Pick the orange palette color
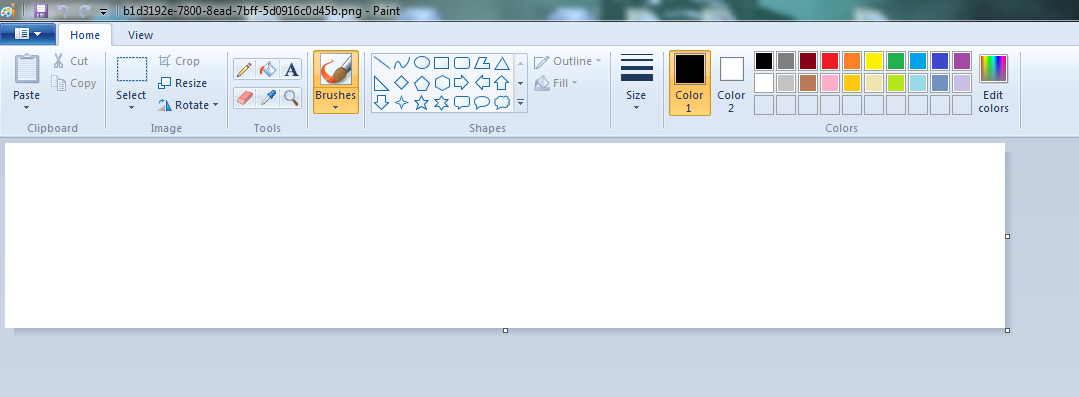 (852, 61)
